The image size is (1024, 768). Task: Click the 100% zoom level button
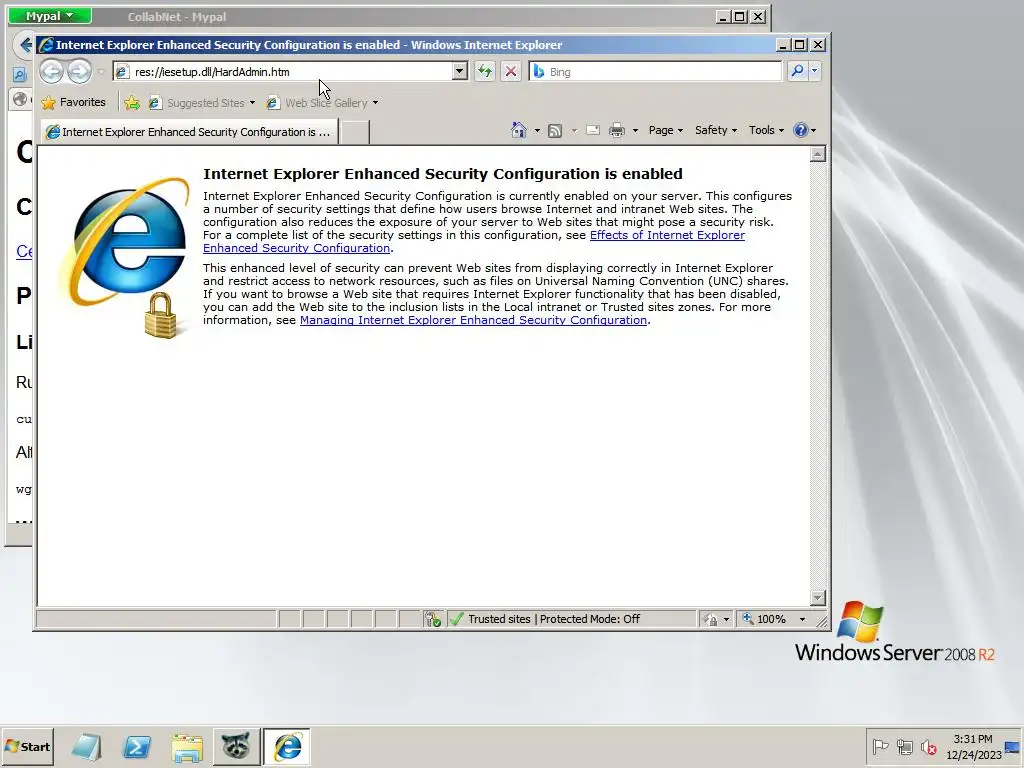point(764,619)
